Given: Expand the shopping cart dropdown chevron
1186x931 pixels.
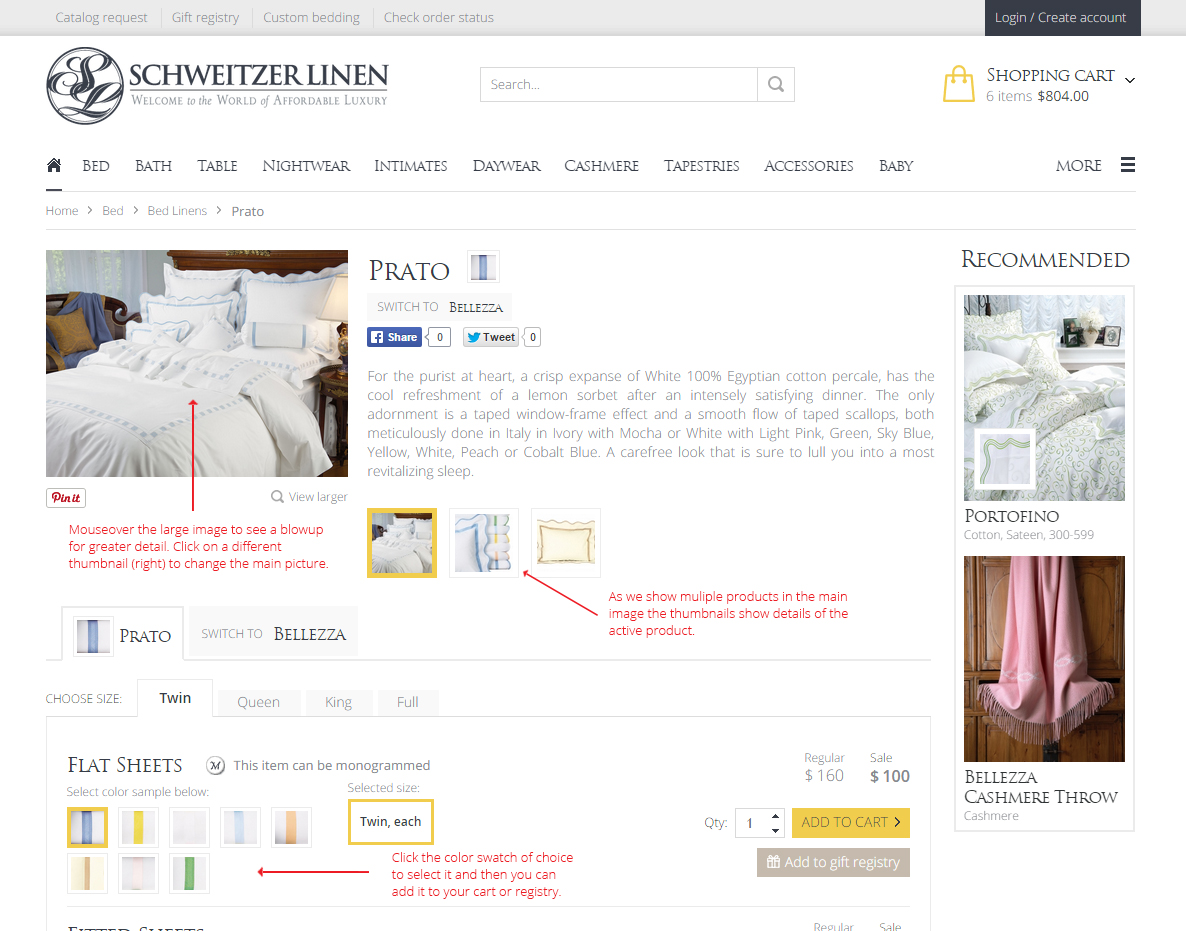Looking at the screenshot, I should click(x=1130, y=78).
